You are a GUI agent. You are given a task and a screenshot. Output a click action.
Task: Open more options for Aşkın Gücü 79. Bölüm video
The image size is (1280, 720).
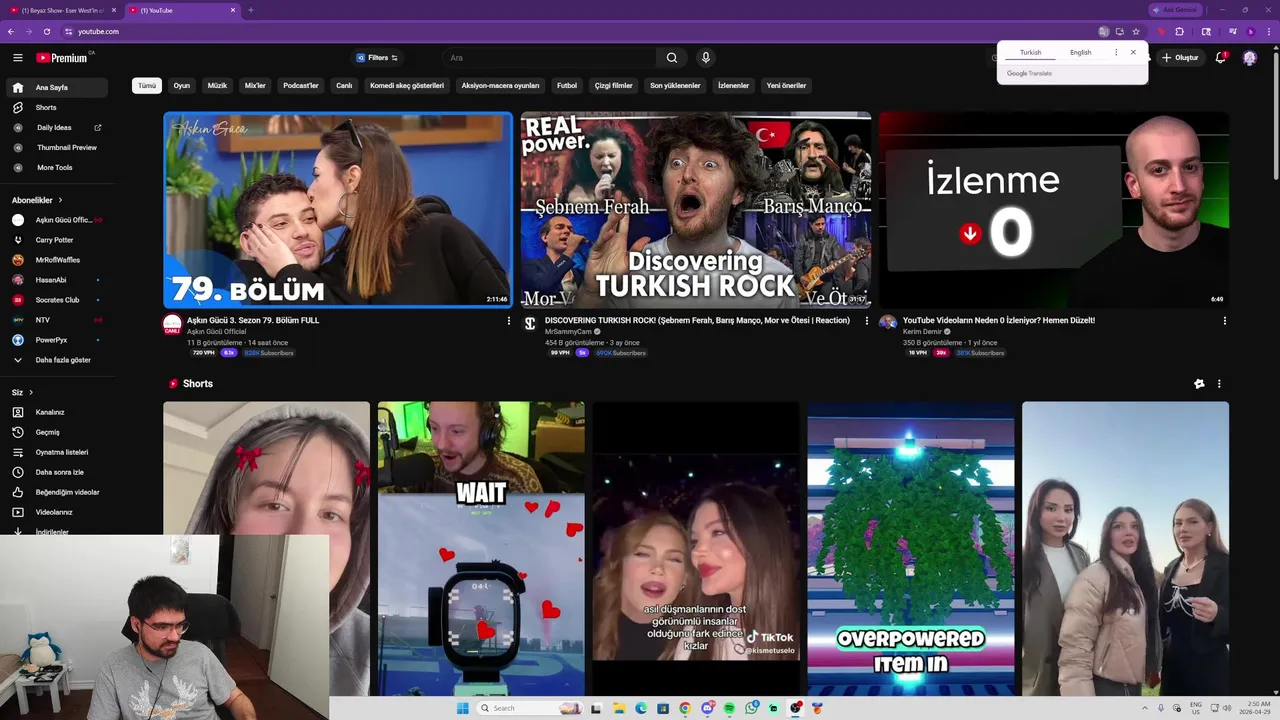pyautogui.click(x=508, y=321)
